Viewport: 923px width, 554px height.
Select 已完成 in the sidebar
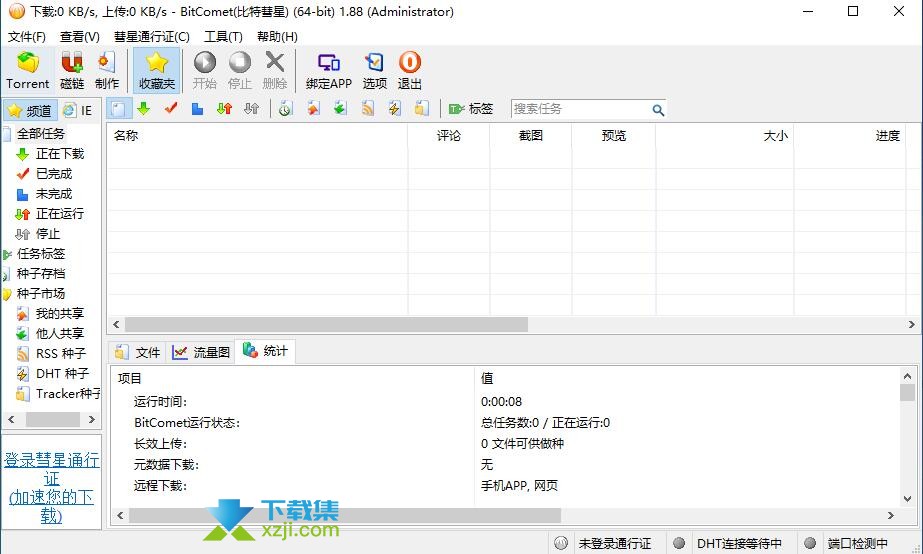point(54,174)
